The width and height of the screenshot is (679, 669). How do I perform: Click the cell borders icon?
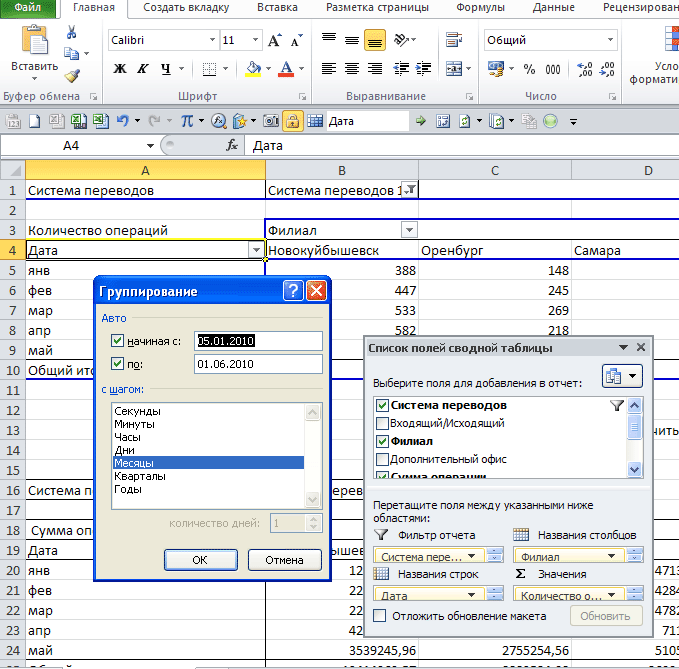209,69
